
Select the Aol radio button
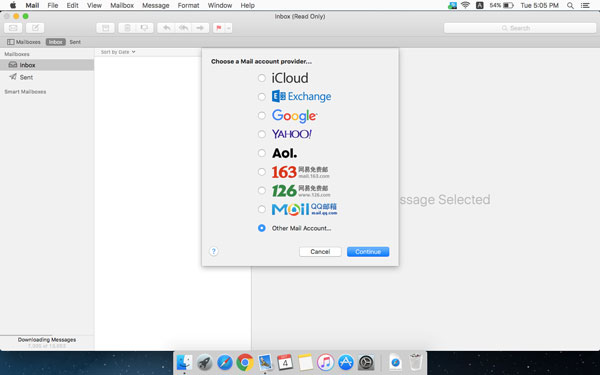(x=262, y=153)
